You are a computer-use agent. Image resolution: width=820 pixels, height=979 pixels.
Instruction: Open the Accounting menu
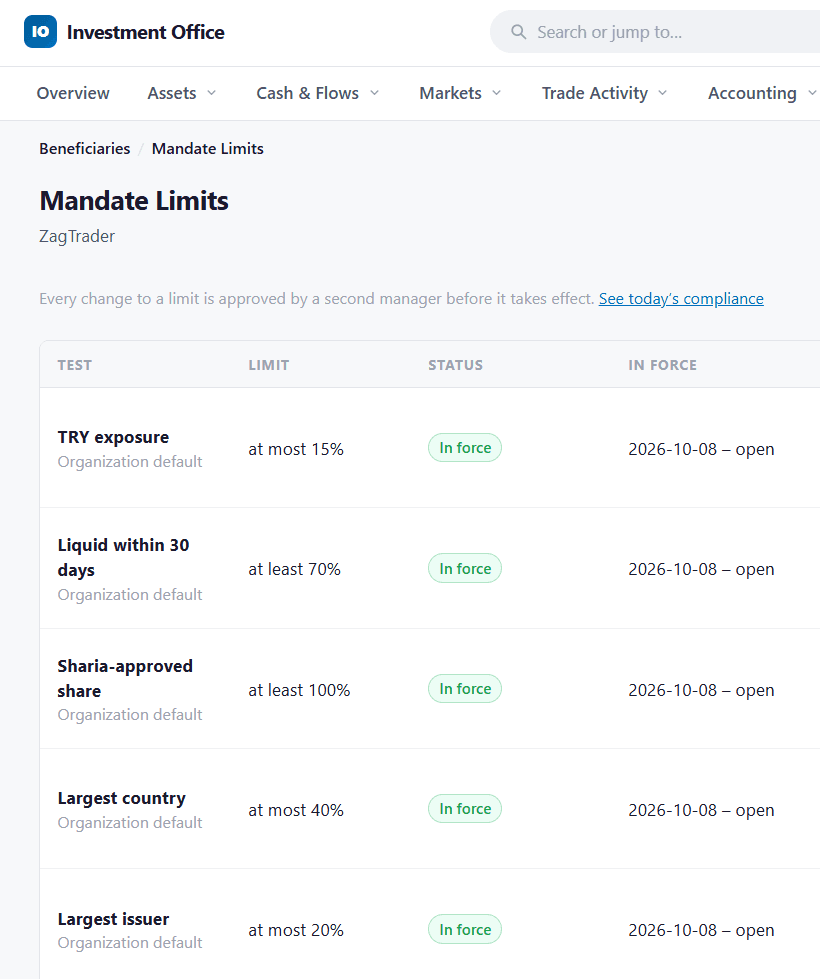point(763,93)
